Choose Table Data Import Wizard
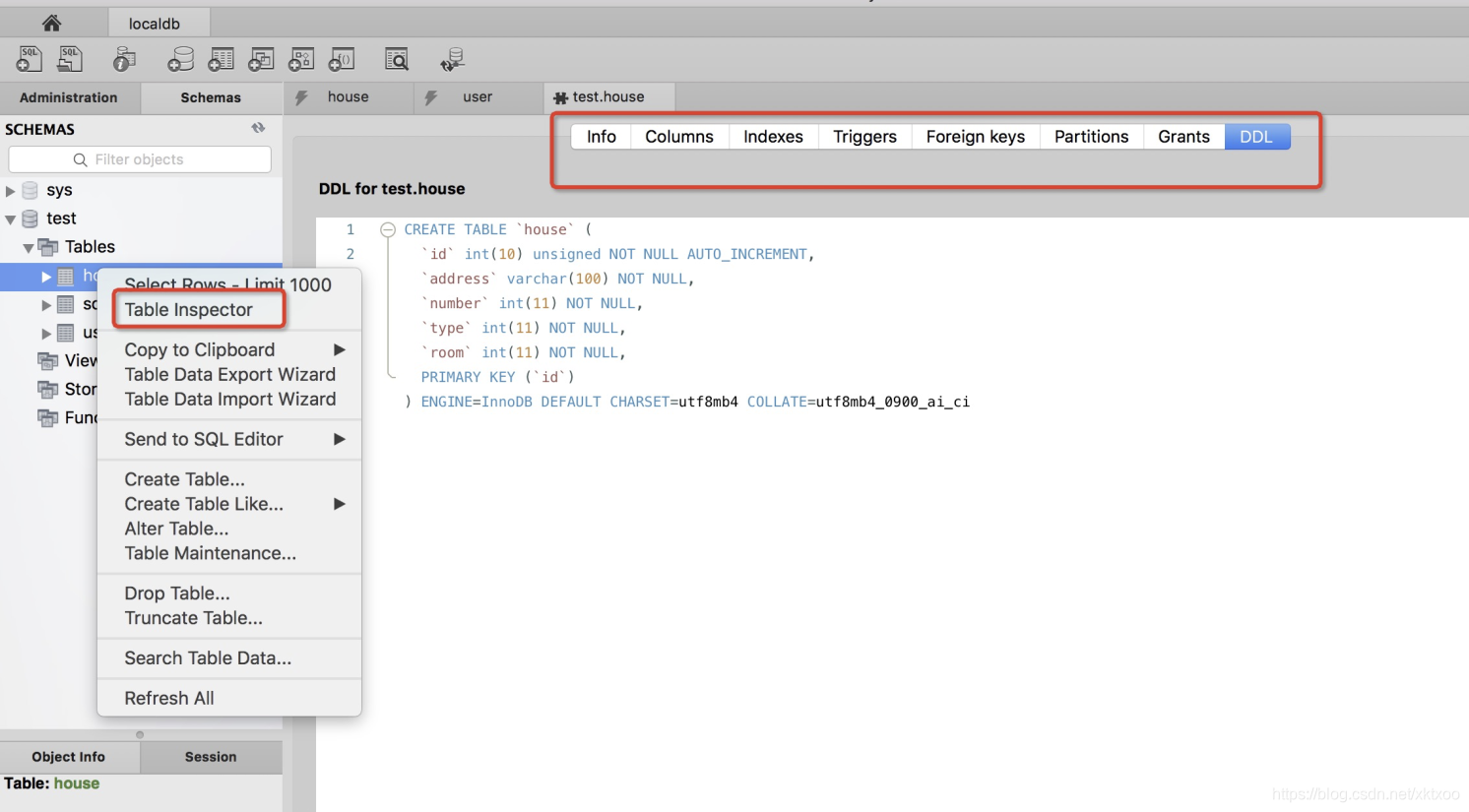 pyautogui.click(x=228, y=399)
